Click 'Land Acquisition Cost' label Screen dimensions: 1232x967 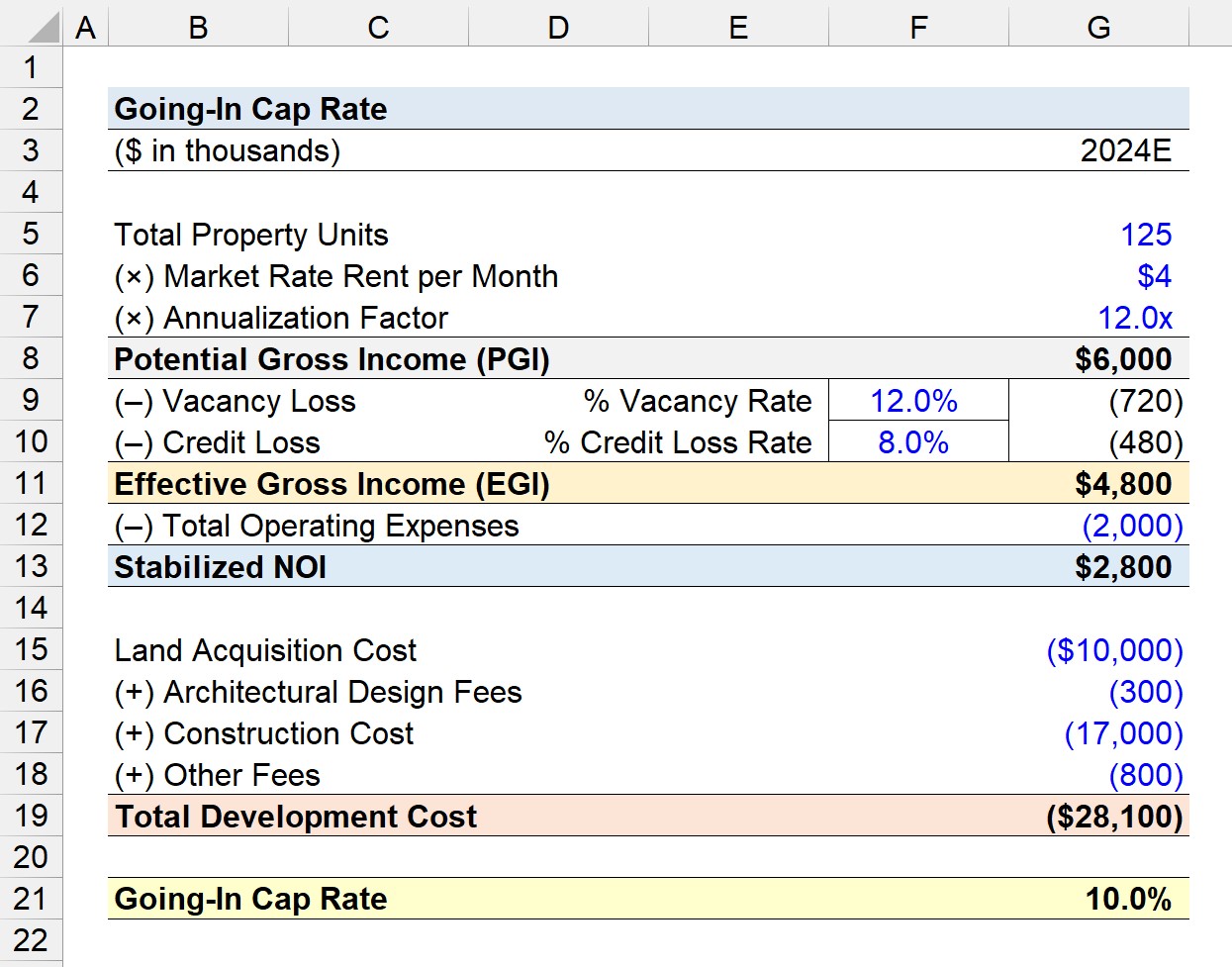tap(265, 650)
